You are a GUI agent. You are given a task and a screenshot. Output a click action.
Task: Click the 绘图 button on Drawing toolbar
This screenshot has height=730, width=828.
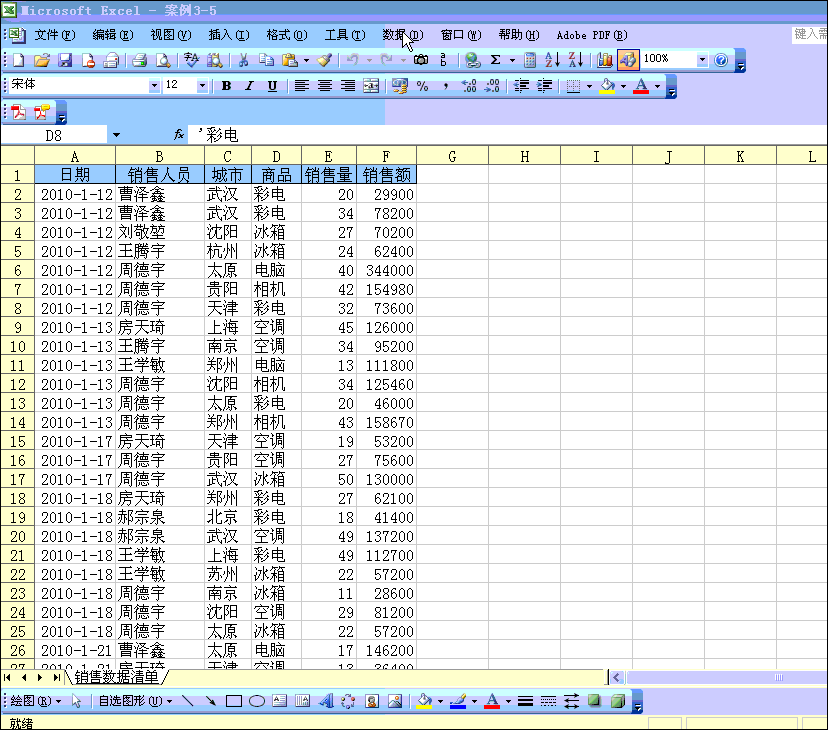pyautogui.click(x=25, y=701)
